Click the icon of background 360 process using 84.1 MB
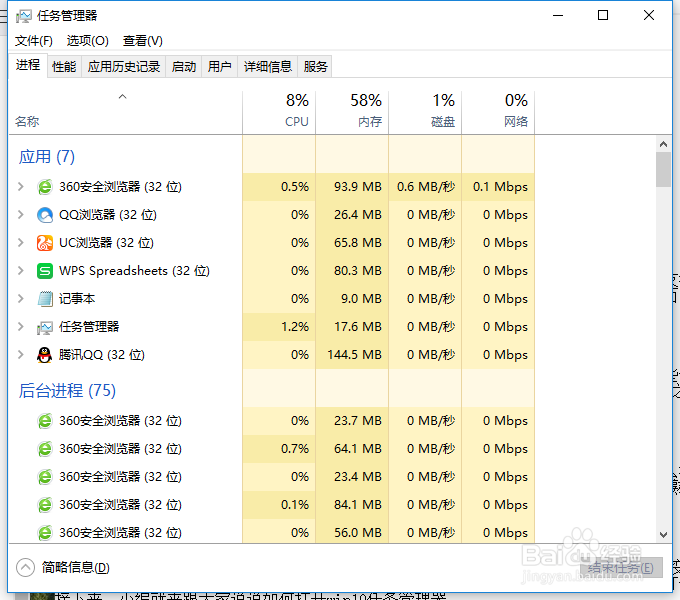This screenshot has width=680, height=600. (x=45, y=505)
